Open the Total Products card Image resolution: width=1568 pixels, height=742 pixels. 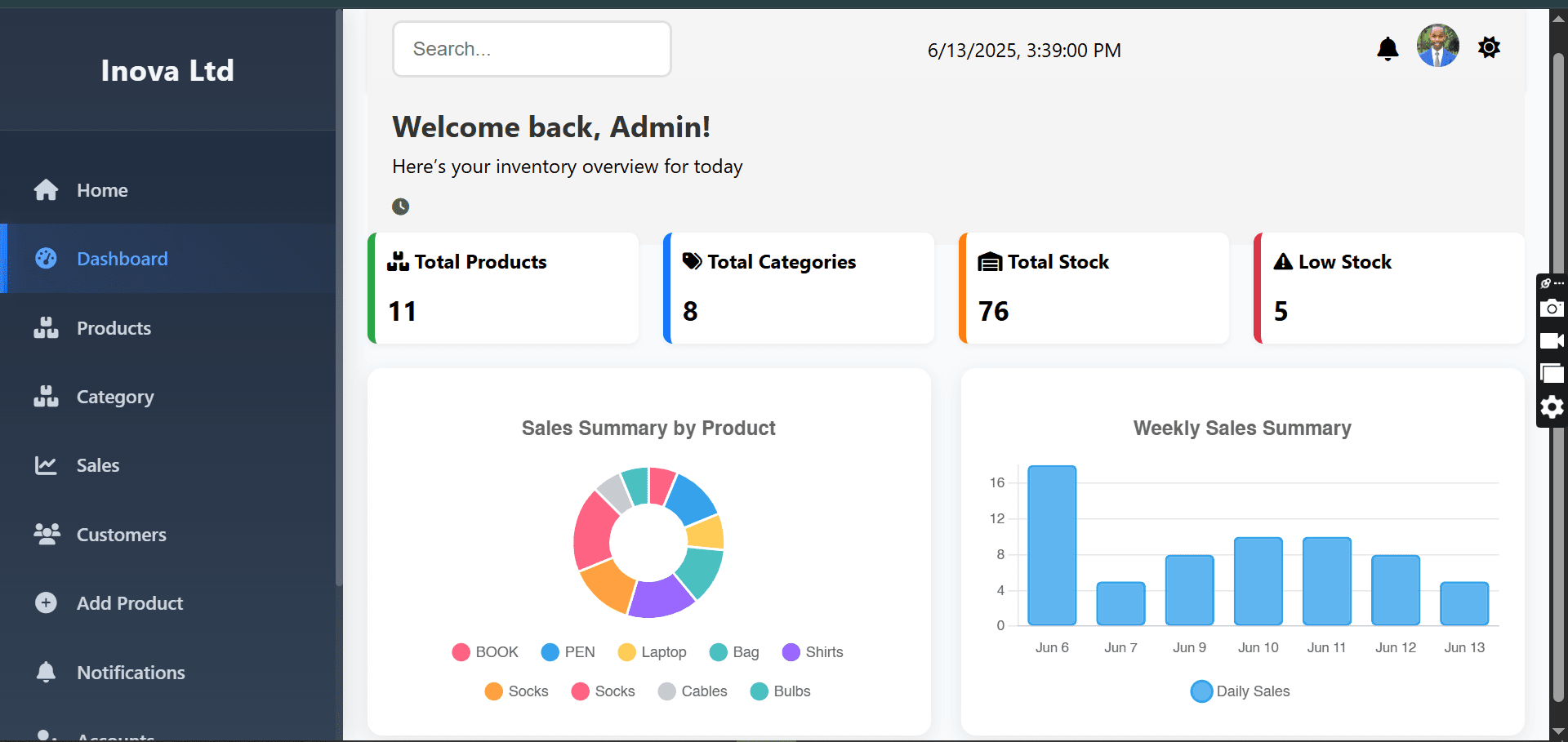point(503,288)
